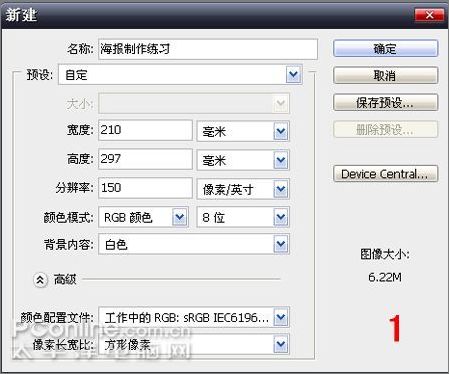Open the 像素长宽比 dropdown 方形像素
Screen dimensions: 449x374
(x=194, y=344)
